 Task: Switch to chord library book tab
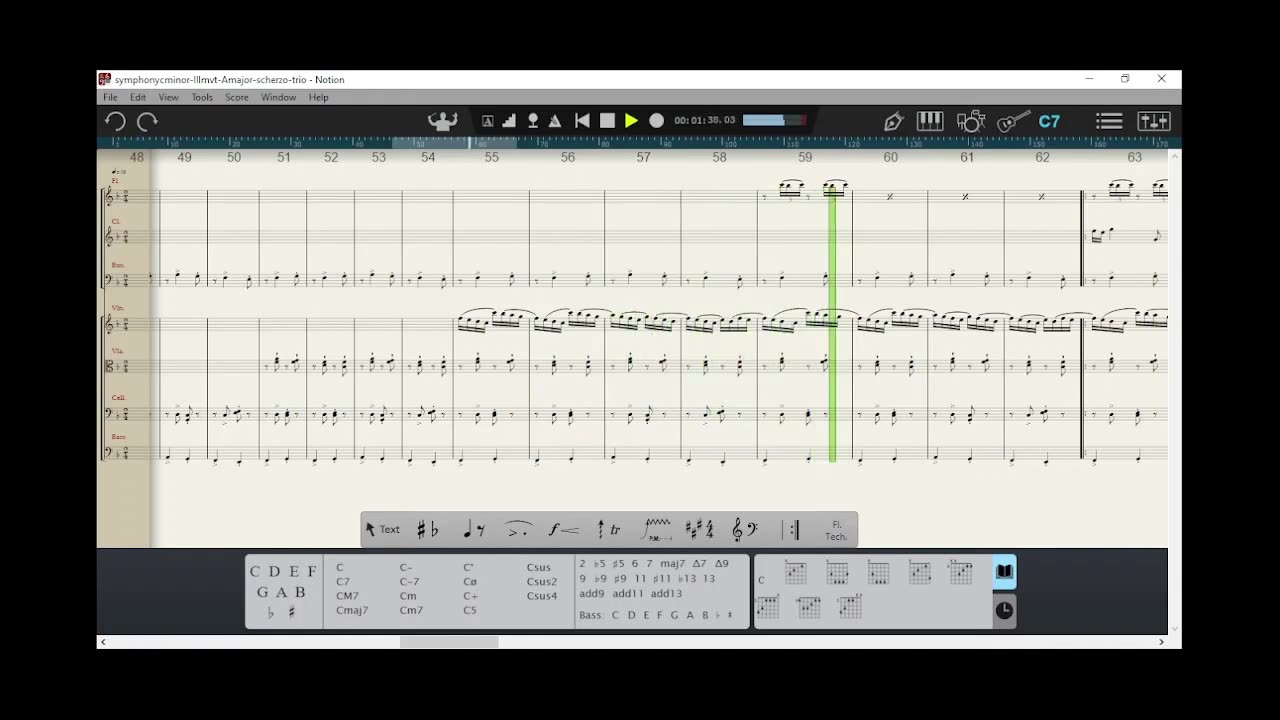click(x=1004, y=572)
